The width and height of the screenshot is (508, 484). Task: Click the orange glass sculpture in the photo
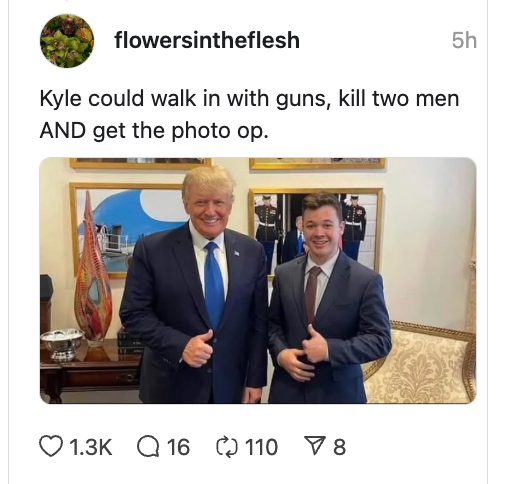(x=93, y=268)
